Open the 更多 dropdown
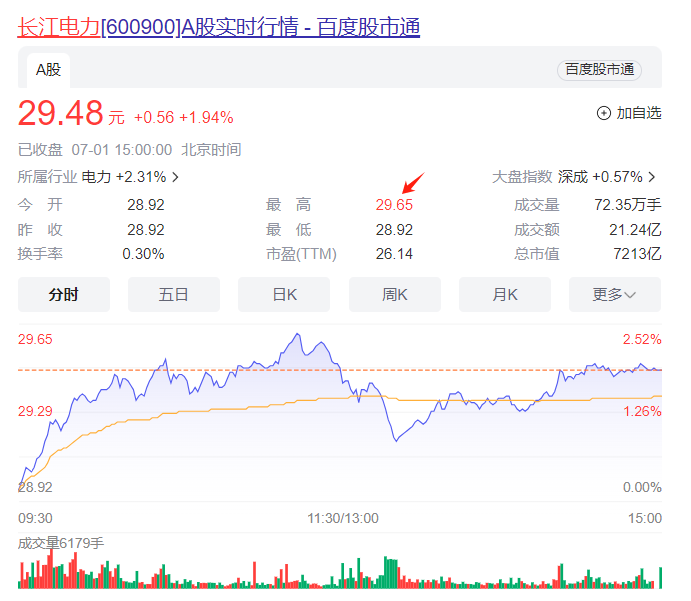This screenshot has width=691, height=601. tap(615, 294)
